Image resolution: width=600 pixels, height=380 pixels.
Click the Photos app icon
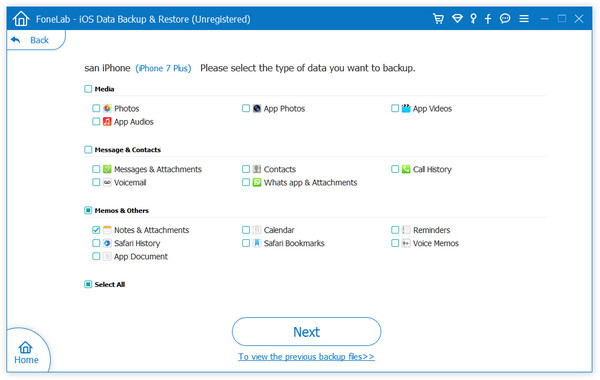[x=107, y=108]
